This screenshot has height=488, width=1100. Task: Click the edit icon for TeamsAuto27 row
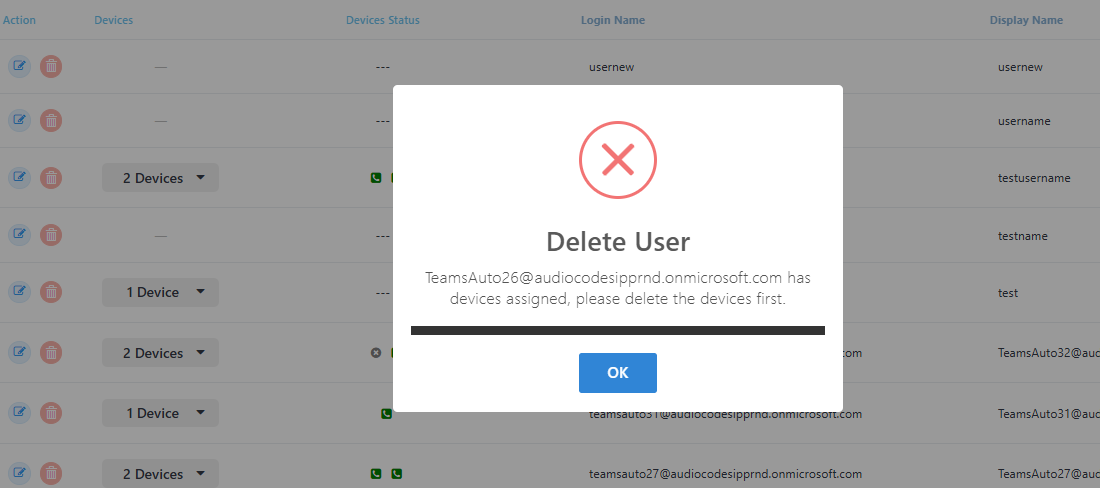pos(19,473)
